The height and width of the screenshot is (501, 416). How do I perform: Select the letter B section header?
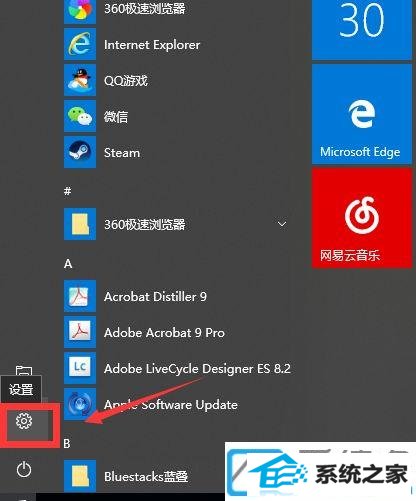(67, 444)
